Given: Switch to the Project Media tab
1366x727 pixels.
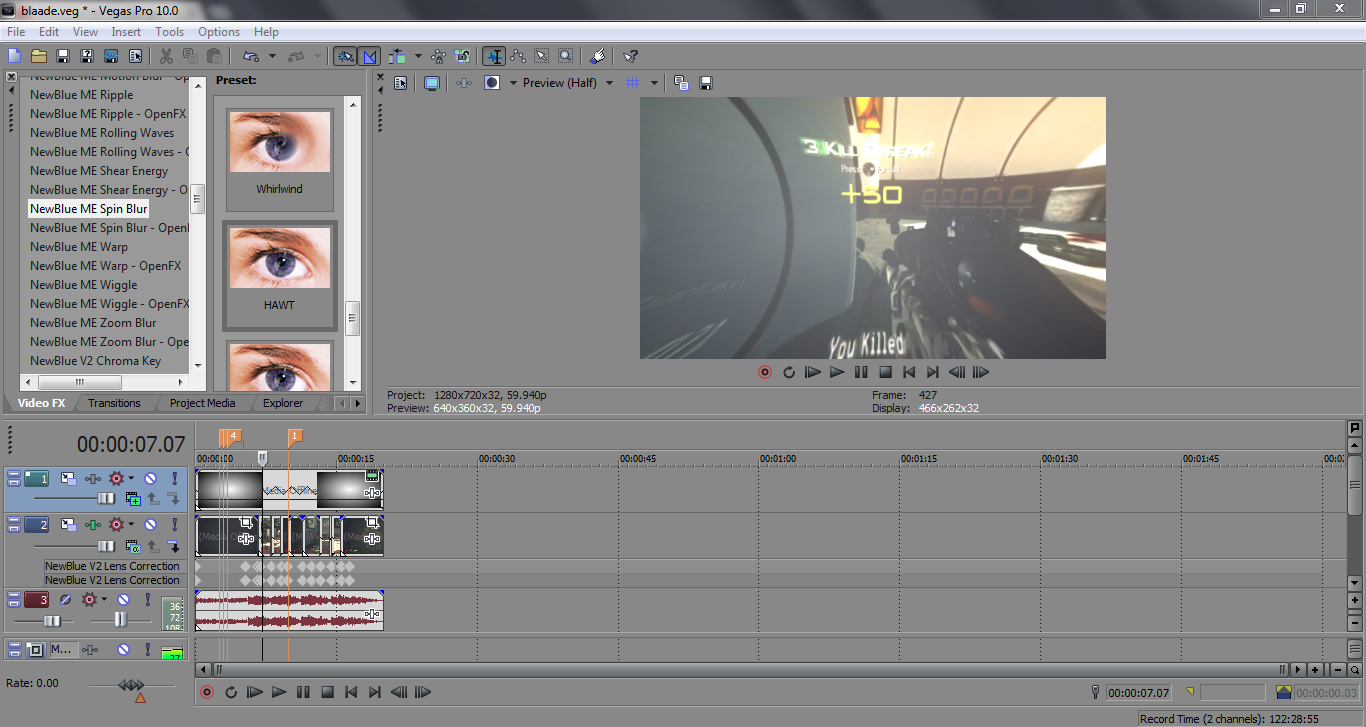Looking at the screenshot, I should (202, 403).
